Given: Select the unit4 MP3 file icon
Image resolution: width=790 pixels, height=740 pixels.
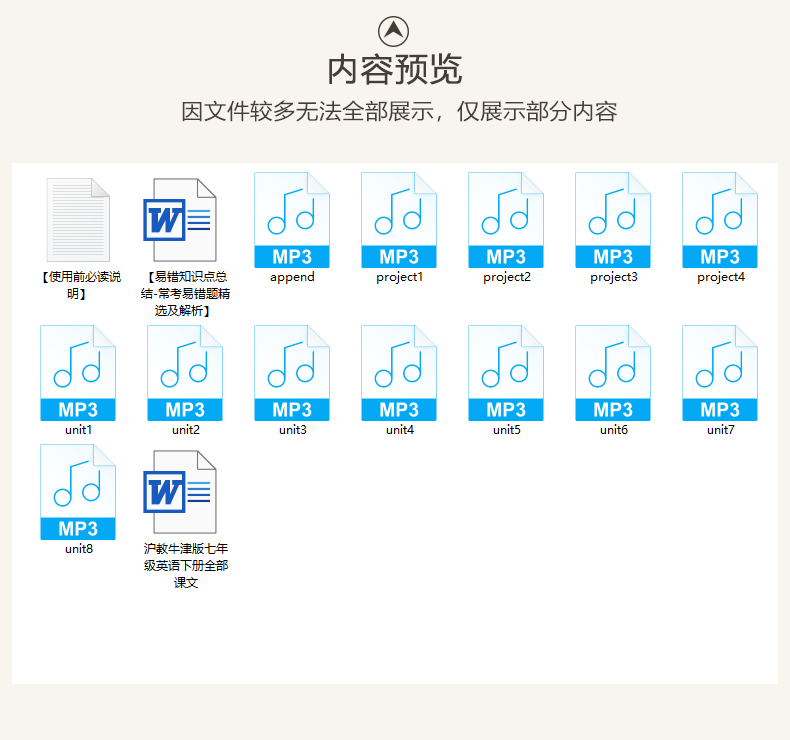Looking at the screenshot, I should (x=399, y=373).
